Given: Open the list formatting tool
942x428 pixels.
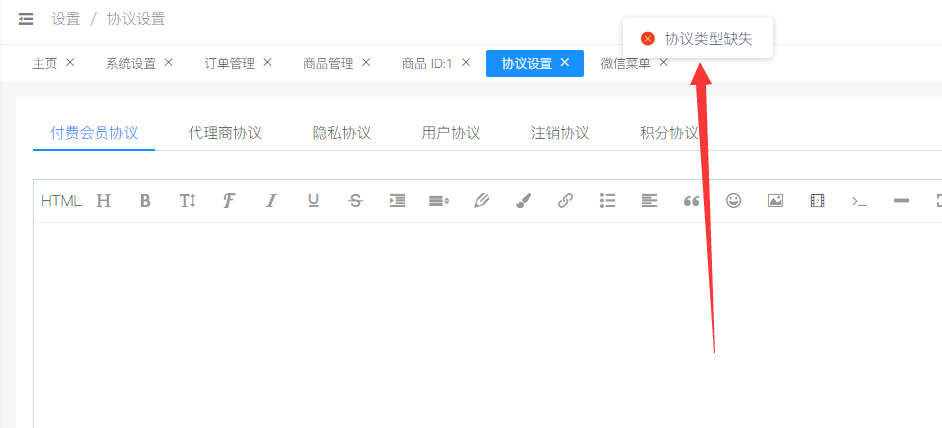Looking at the screenshot, I should [607, 201].
